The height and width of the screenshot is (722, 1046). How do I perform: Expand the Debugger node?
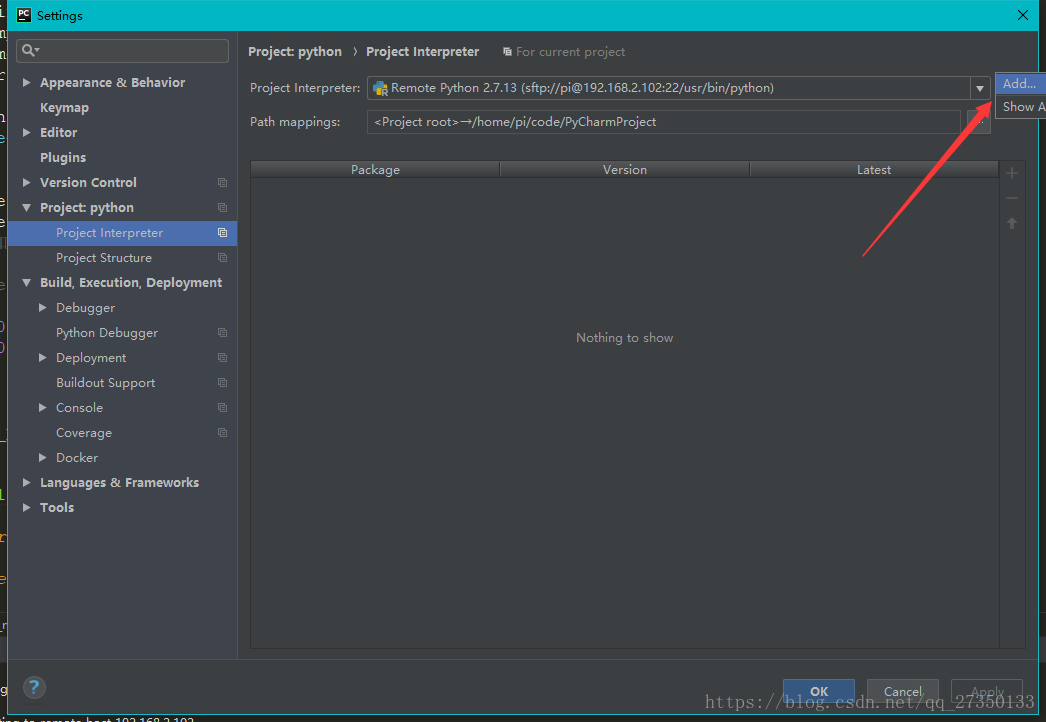(x=43, y=308)
